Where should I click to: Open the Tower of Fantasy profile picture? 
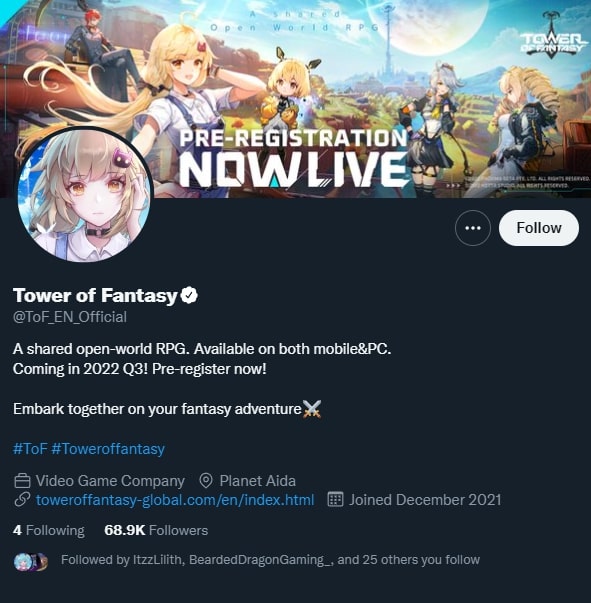[85, 195]
